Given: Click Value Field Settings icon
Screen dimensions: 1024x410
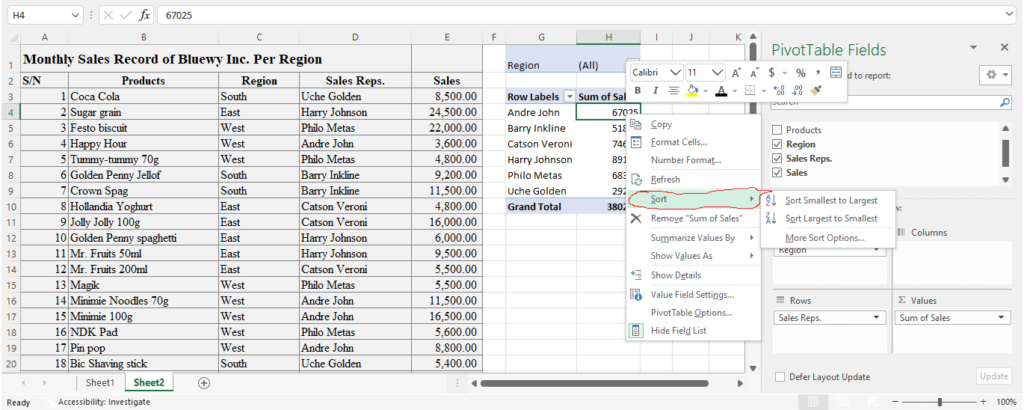Looking at the screenshot, I should [x=636, y=294].
